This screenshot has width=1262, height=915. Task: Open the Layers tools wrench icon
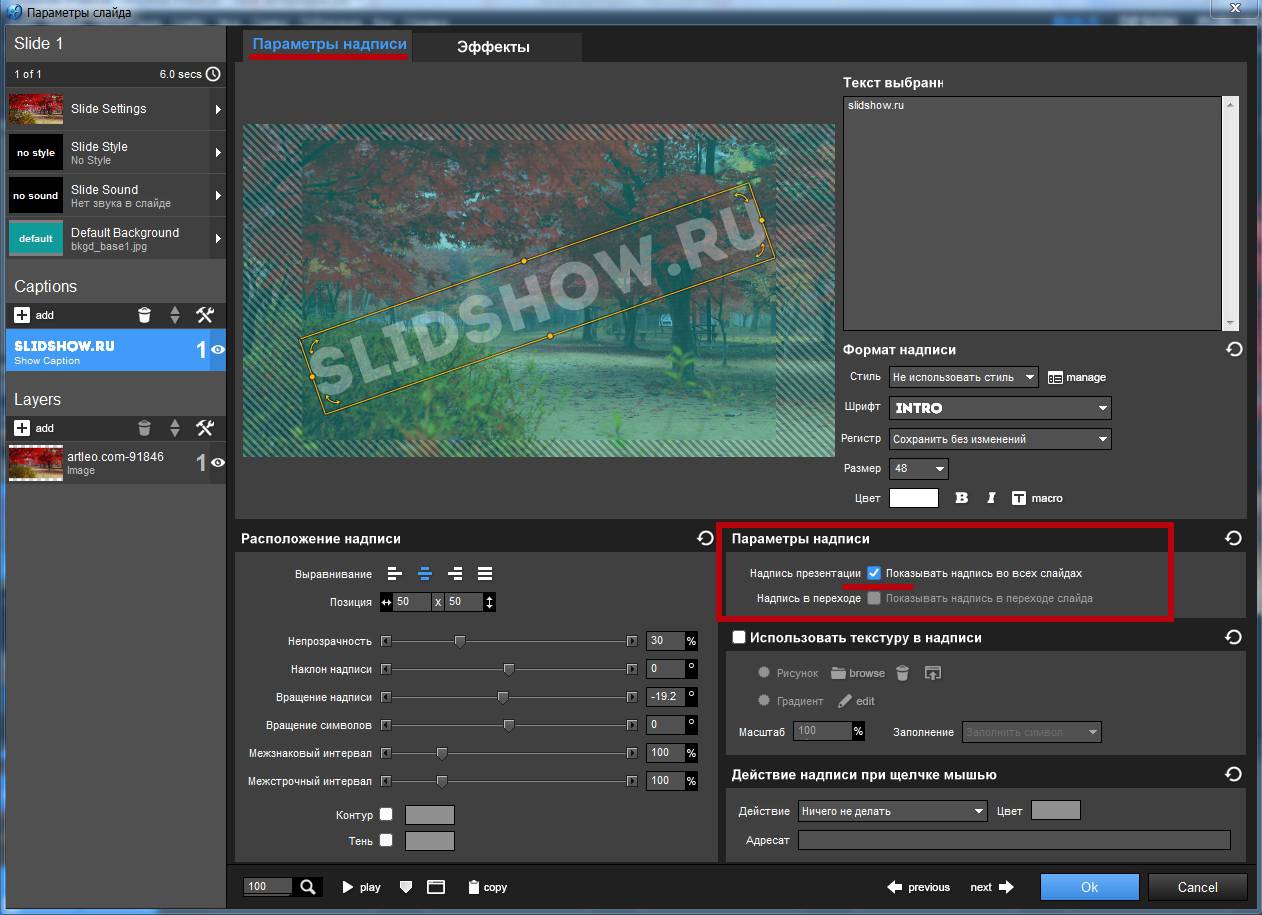[x=205, y=428]
